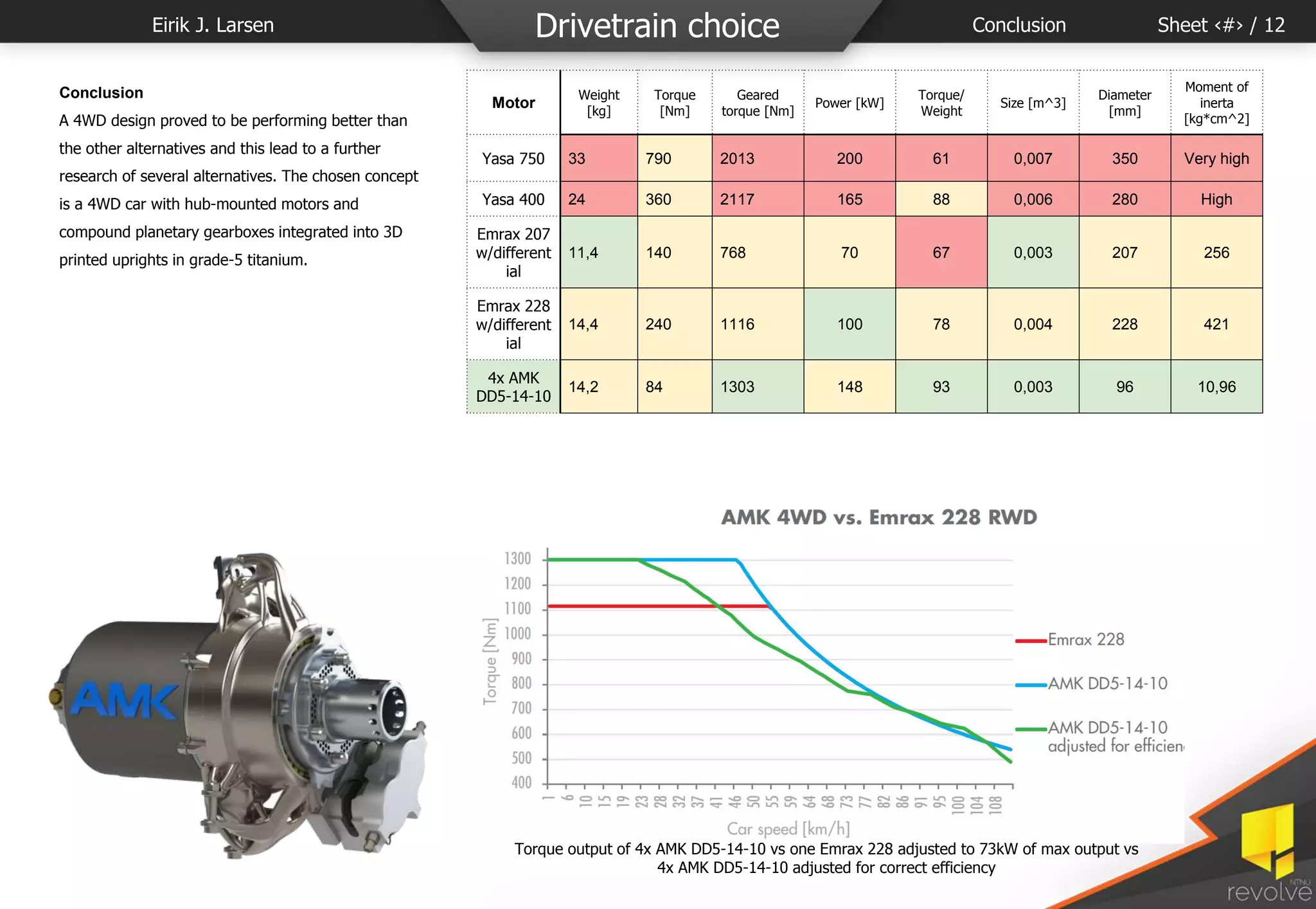The image size is (1316, 909).
Task: Click the chart title AMK 4WD vs. Emrax 228 RWD
Action: tap(879, 517)
